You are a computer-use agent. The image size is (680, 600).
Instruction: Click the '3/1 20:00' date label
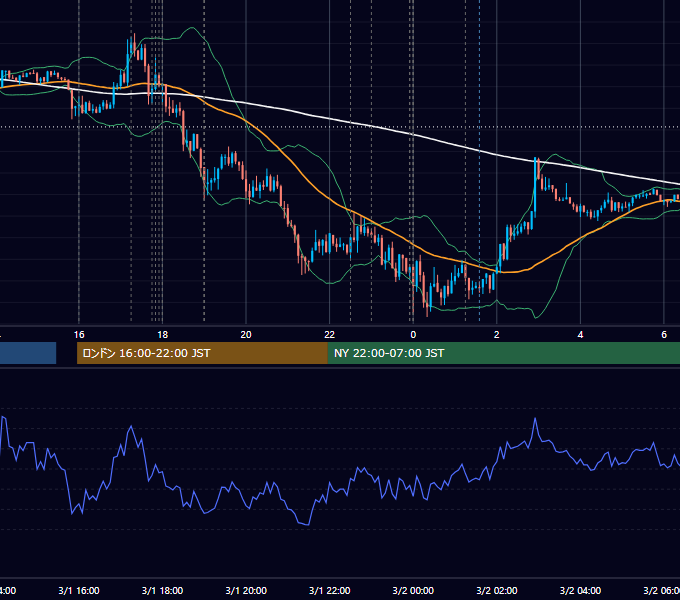click(246, 591)
